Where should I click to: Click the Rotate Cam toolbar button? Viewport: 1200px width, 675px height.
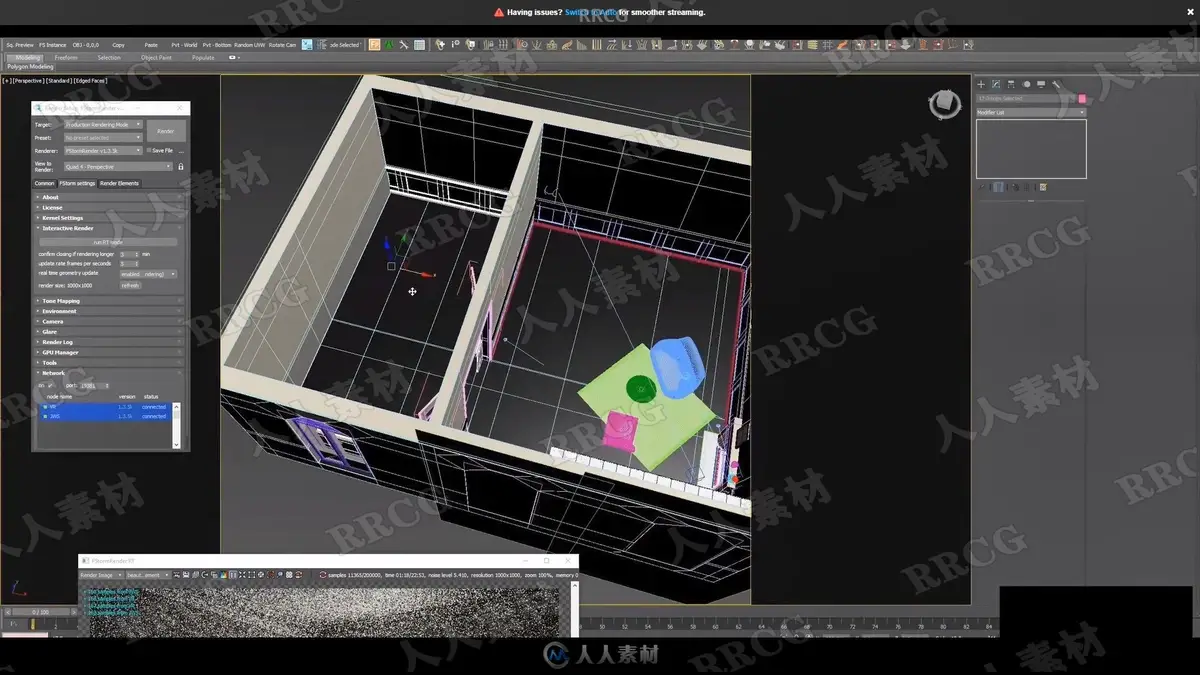pos(283,45)
